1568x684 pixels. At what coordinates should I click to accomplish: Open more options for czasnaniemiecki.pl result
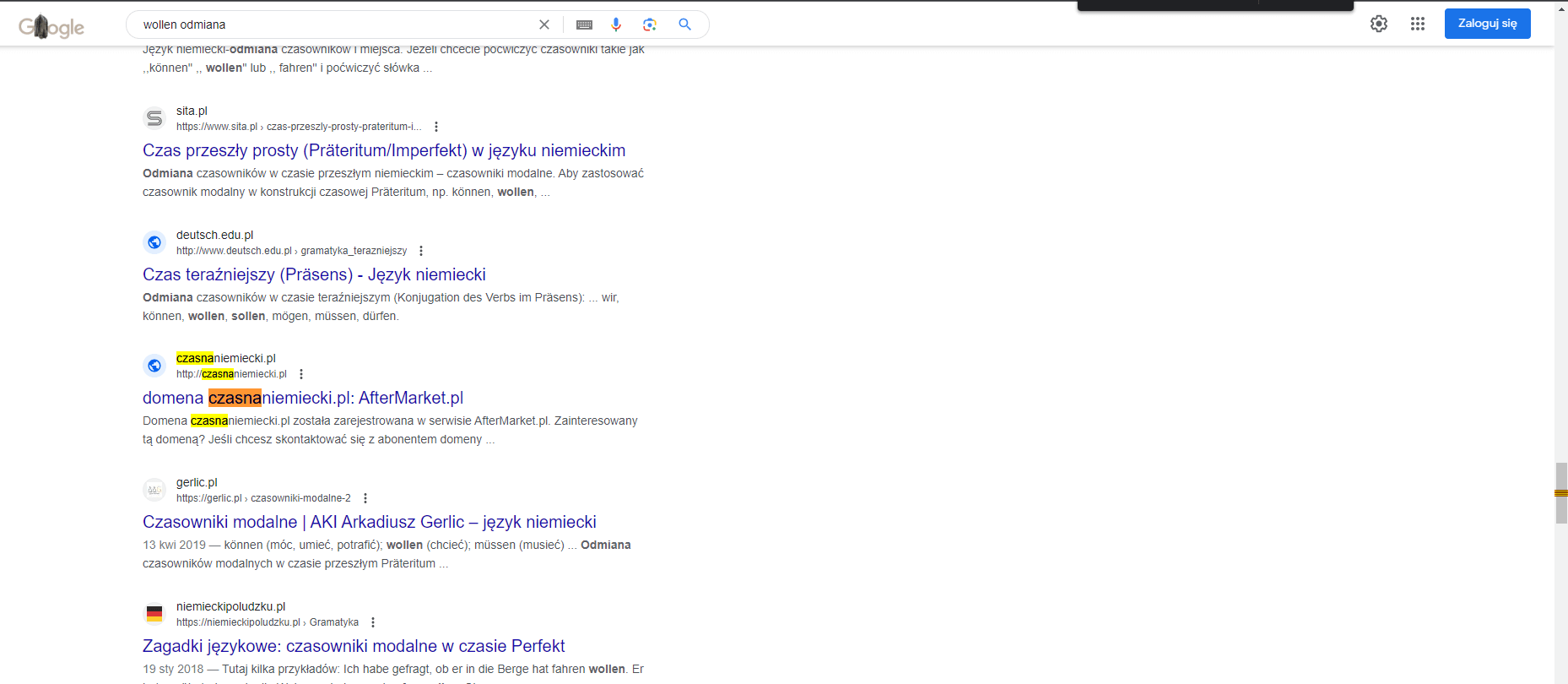[301, 374]
